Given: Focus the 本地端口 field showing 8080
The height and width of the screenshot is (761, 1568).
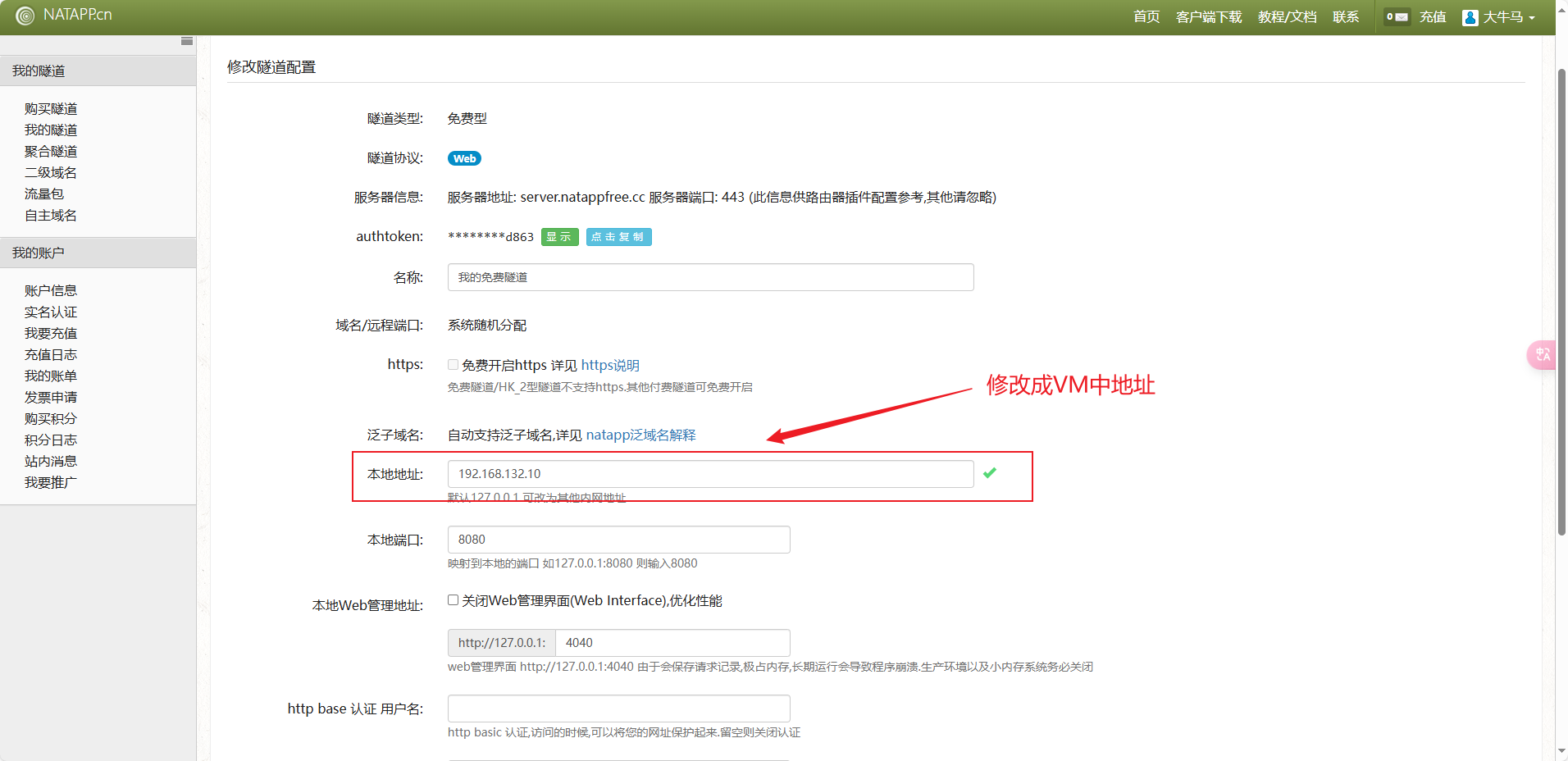Looking at the screenshot, I should (x=618, y=540).
